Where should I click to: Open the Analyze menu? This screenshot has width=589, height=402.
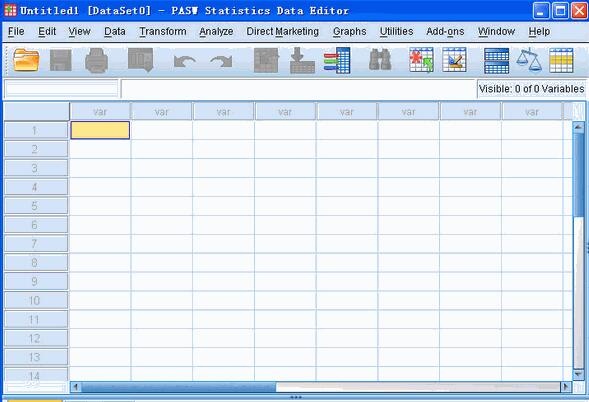[x=216, y=32]
